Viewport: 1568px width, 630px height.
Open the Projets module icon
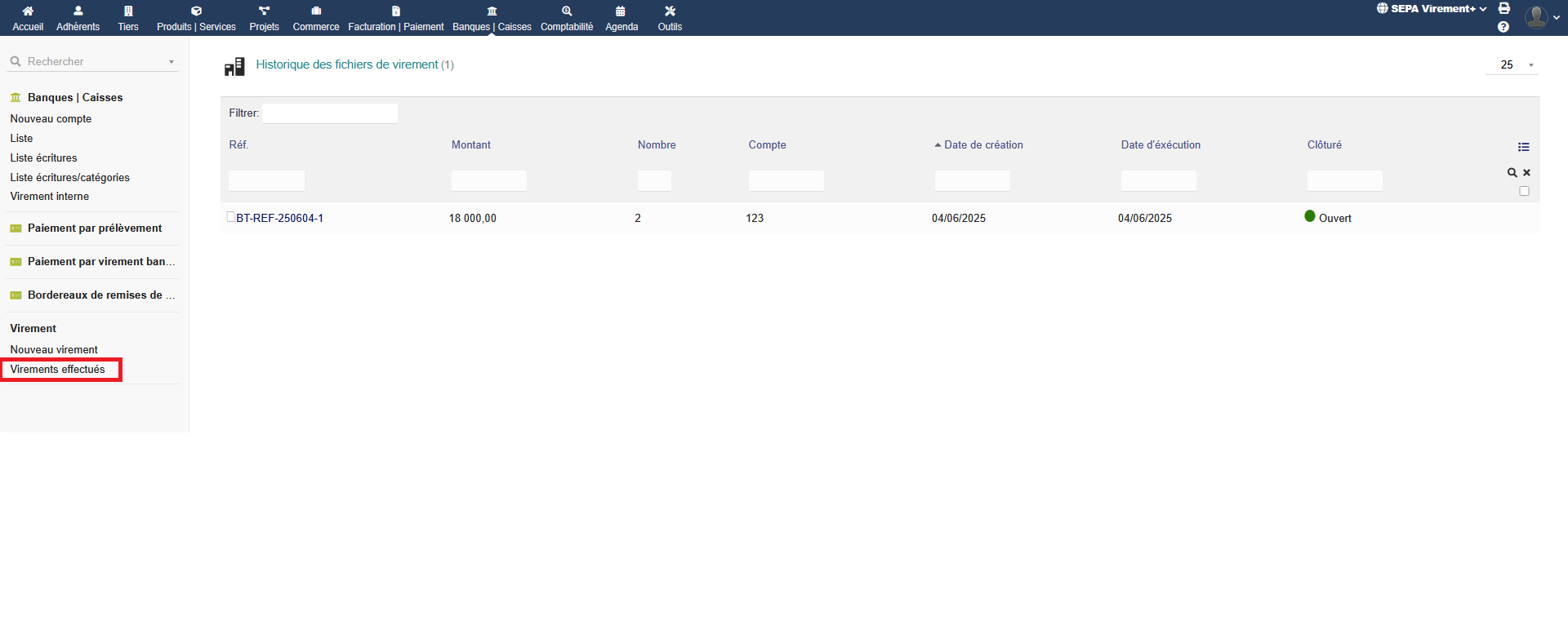click(264, 11)
